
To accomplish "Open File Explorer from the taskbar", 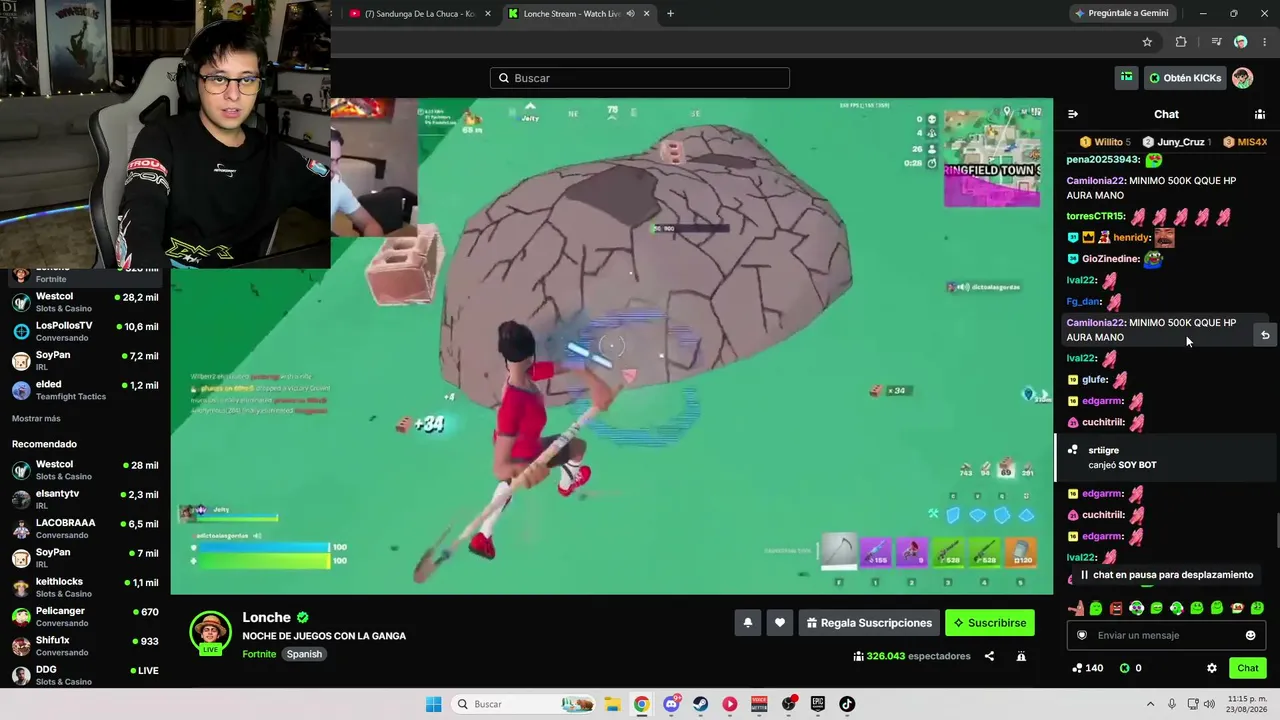I will pos(612,704).
